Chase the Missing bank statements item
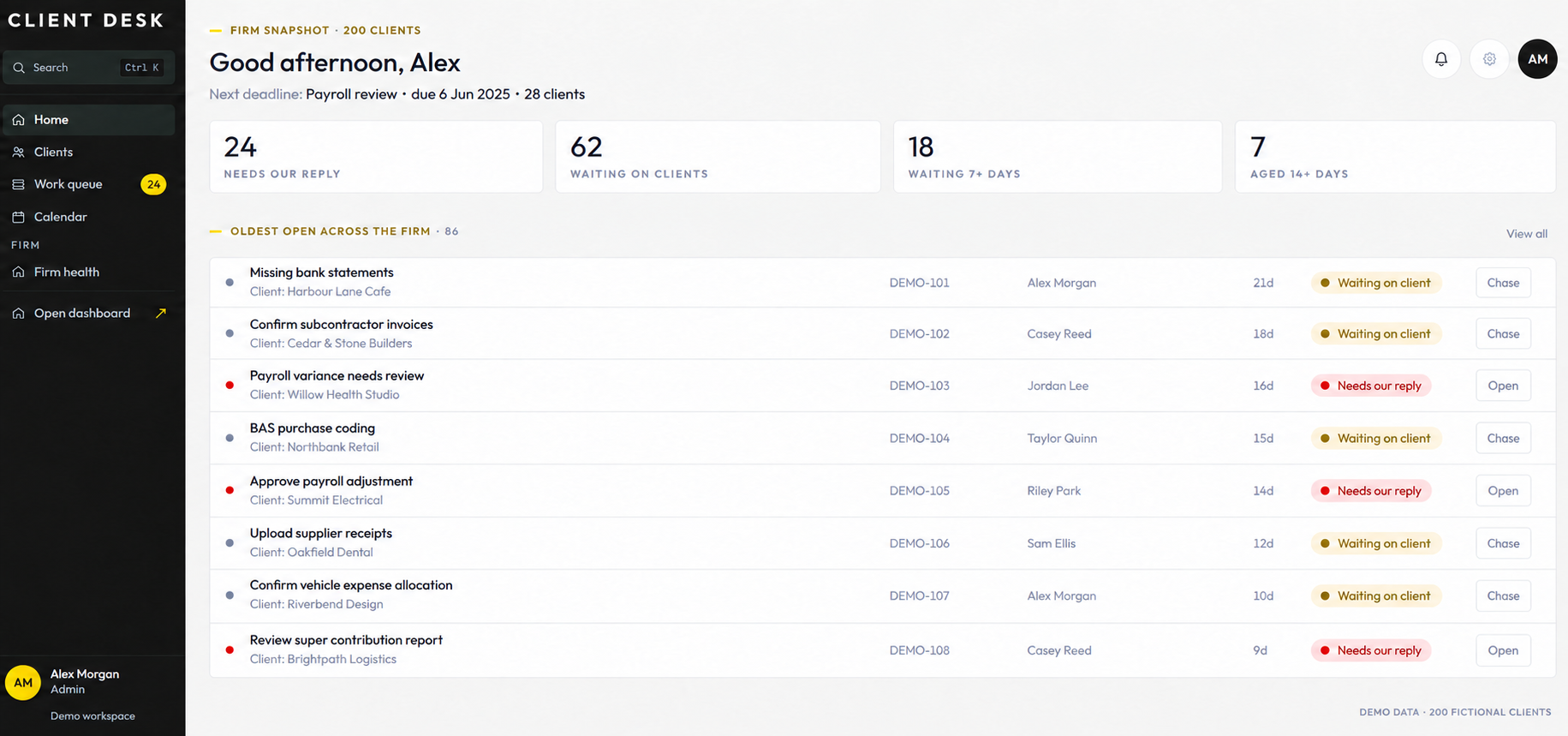Image resolution: width=1568 pixels, height=736 pixels. coord(1503,283)
